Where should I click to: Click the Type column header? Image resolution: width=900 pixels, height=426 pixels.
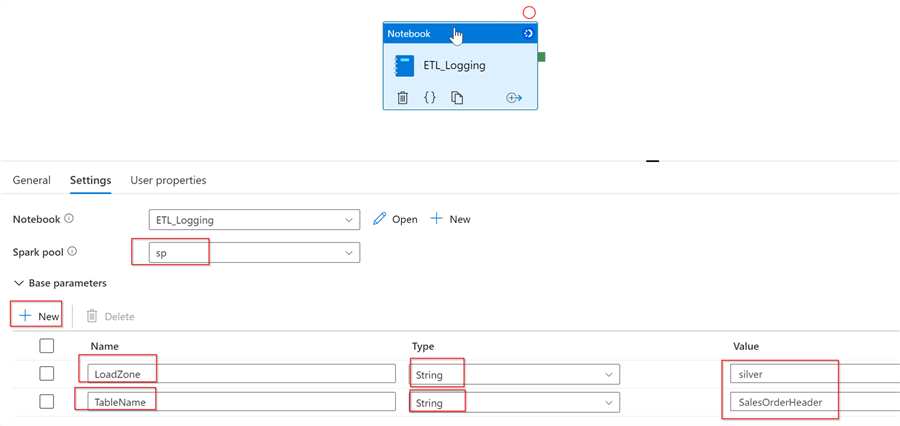[x=423, y=346]
